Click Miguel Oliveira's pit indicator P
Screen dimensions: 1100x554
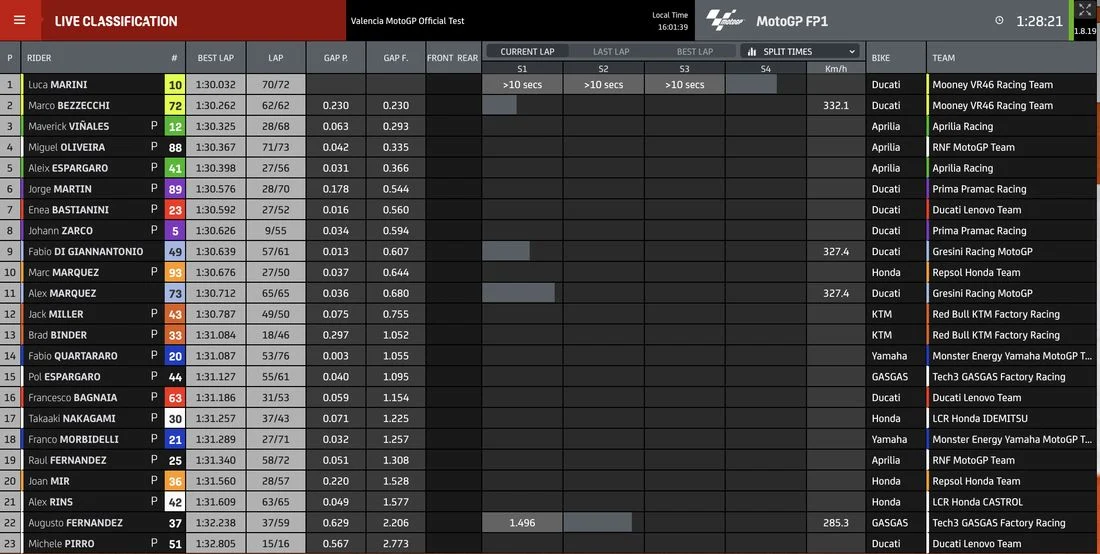(x=154, y=147)
